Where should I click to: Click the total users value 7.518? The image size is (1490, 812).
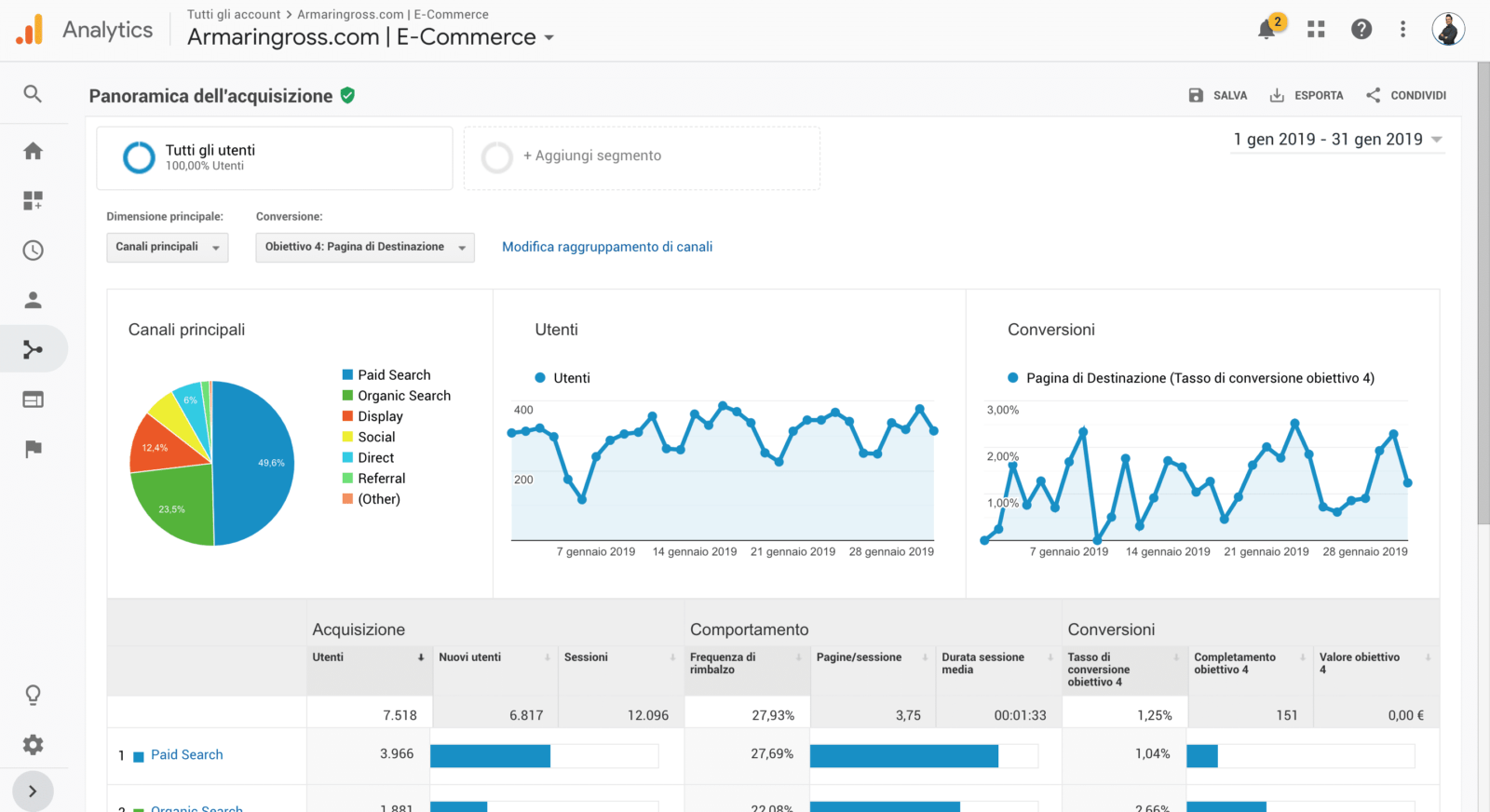tap(400, 715)
